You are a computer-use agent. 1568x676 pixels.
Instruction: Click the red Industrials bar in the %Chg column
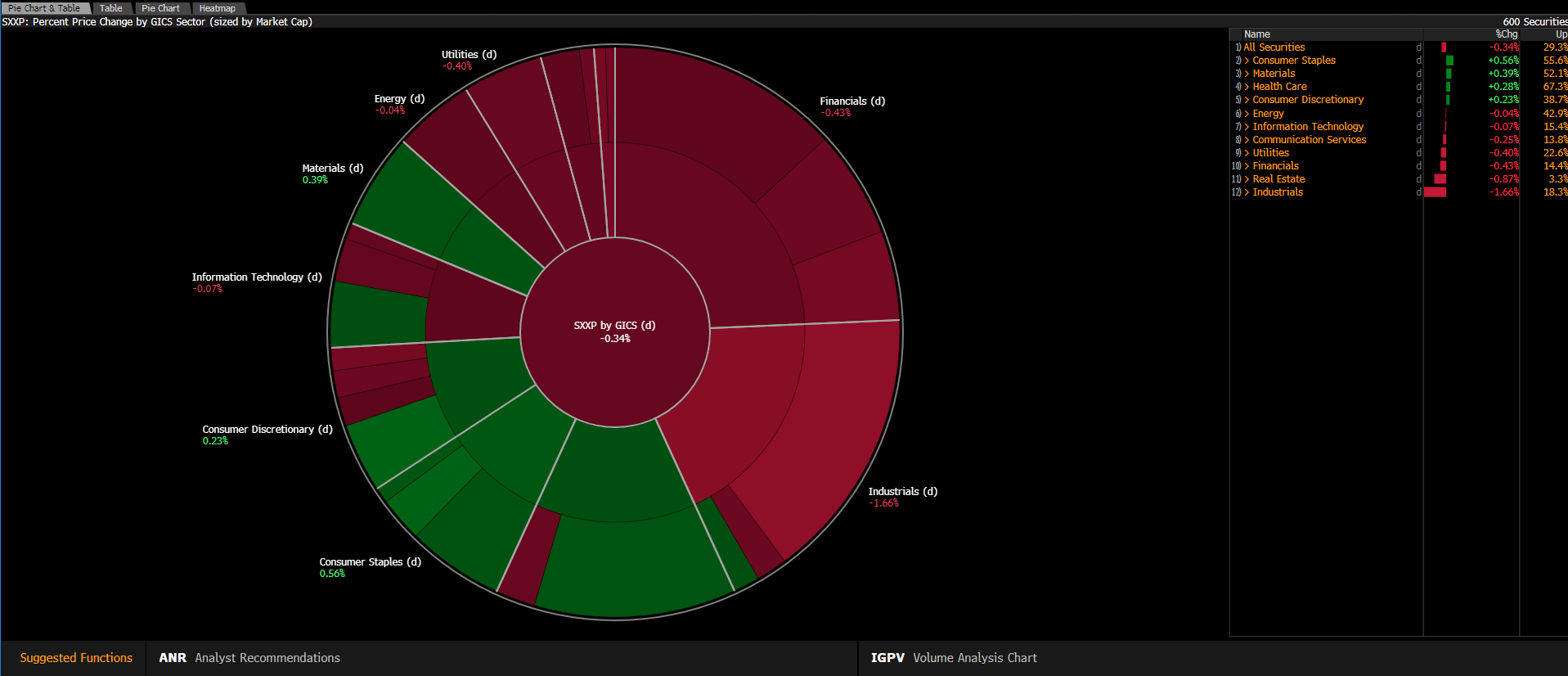(x=1435, y=192)
